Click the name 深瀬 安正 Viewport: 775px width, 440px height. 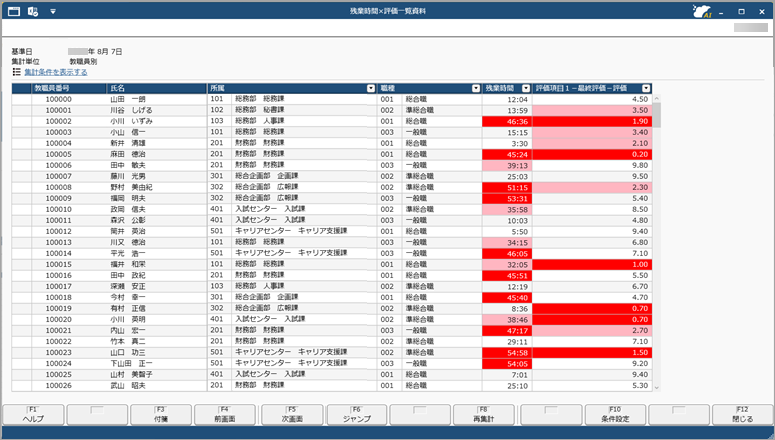(128, 286)
